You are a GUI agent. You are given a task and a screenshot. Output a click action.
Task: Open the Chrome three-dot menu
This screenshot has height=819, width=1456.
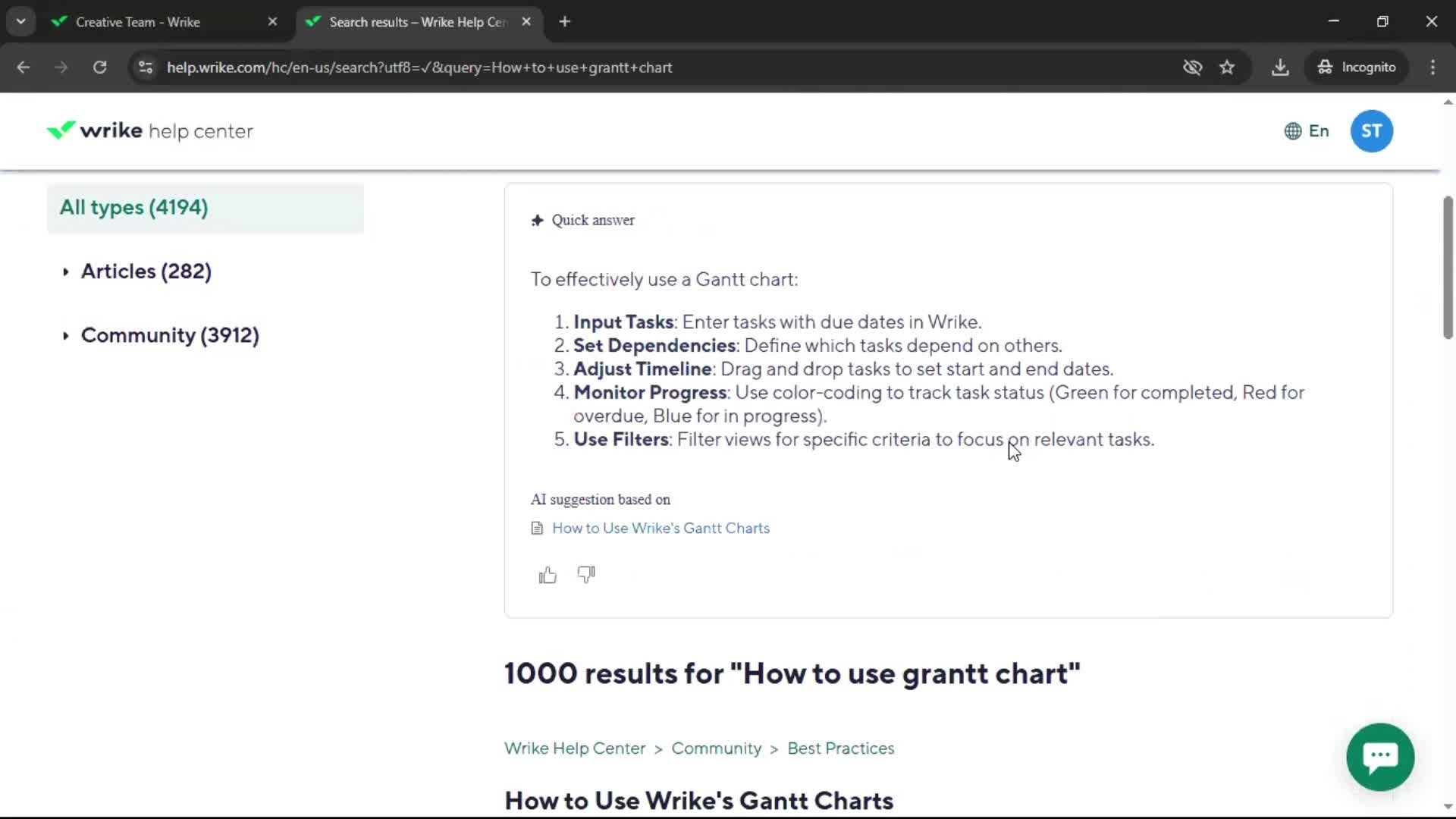pyautogui.click(x=1432, y=67)
